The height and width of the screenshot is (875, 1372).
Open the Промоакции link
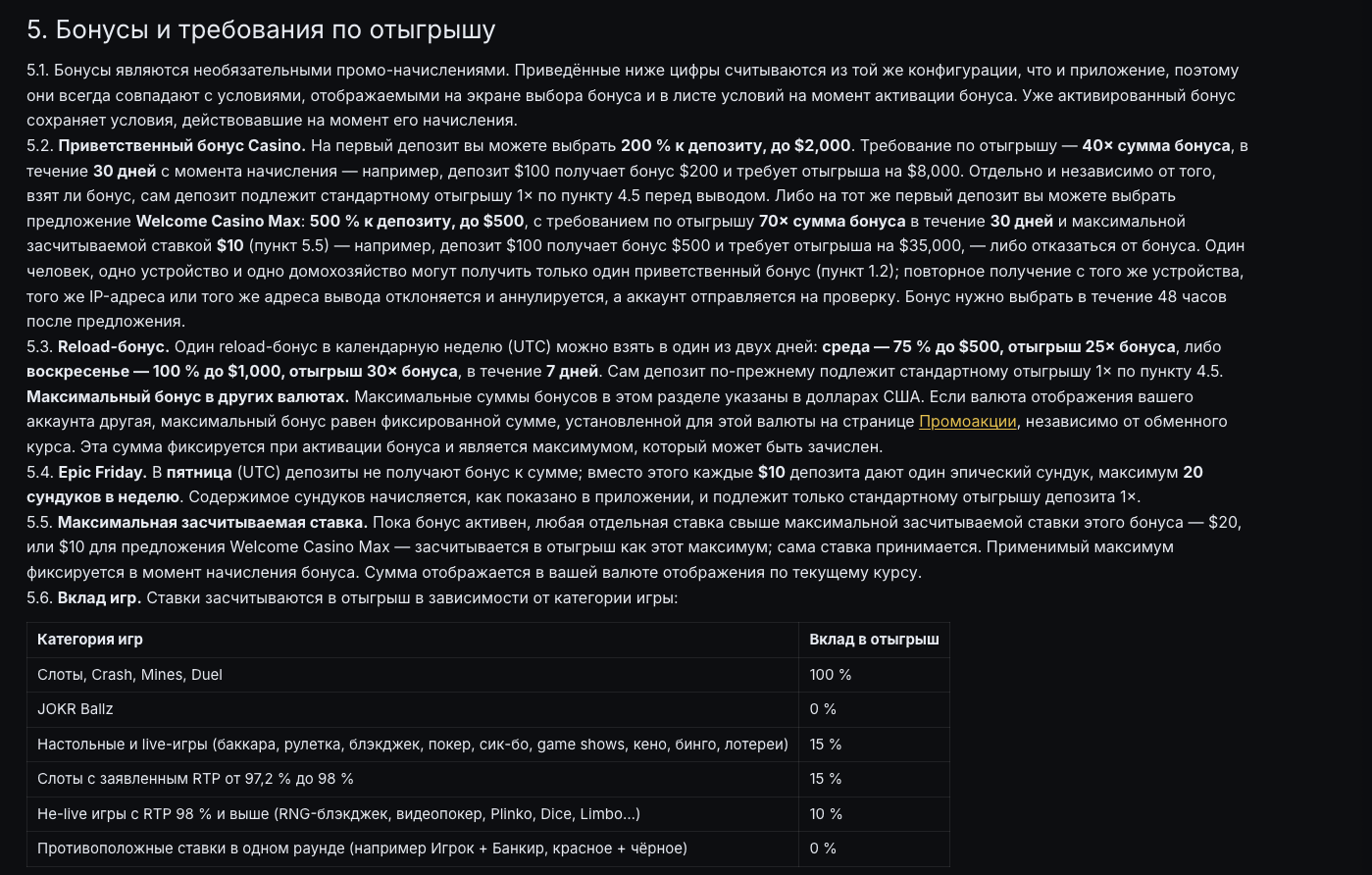coord(967,422)
